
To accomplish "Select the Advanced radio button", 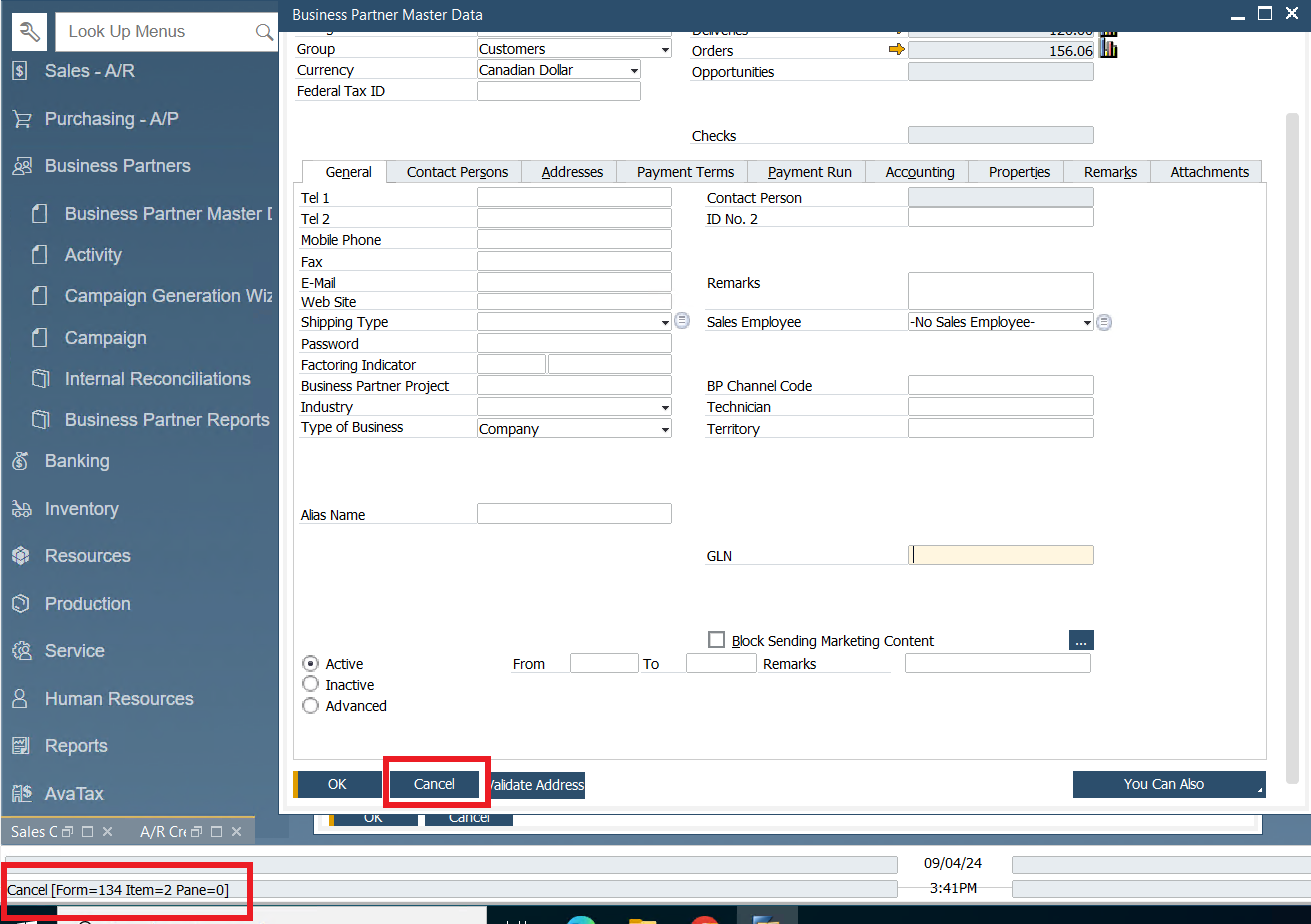I will tap(310, 705).
